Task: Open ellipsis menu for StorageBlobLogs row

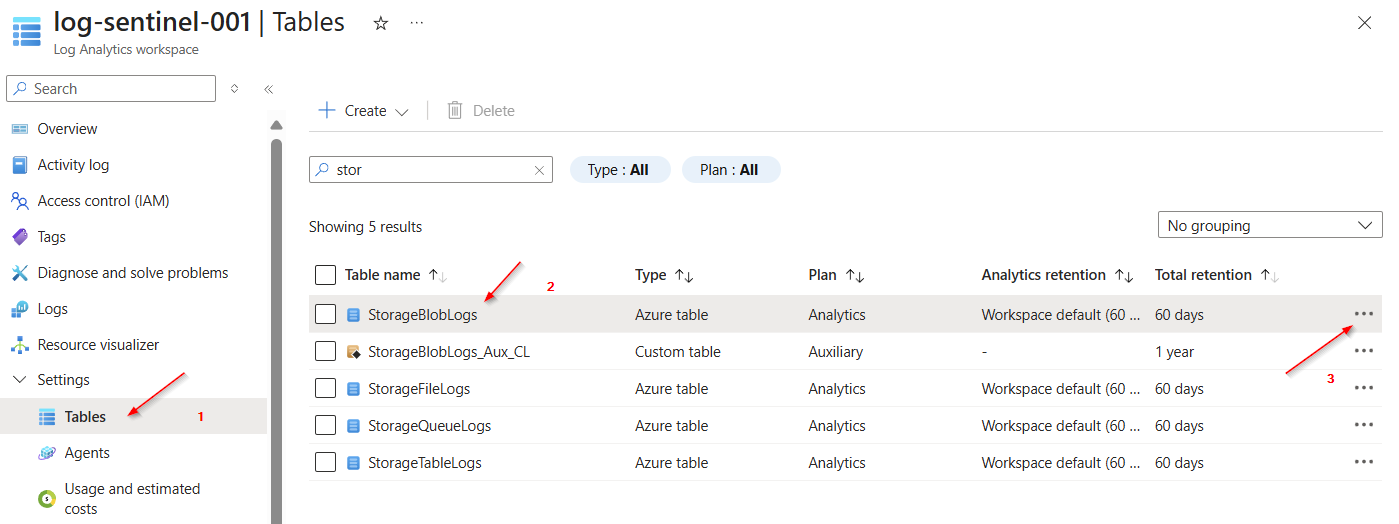Action: point(1363,314)
